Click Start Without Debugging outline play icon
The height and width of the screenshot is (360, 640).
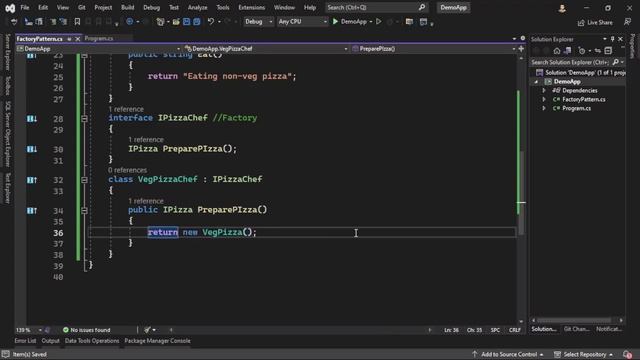point(379,21)
